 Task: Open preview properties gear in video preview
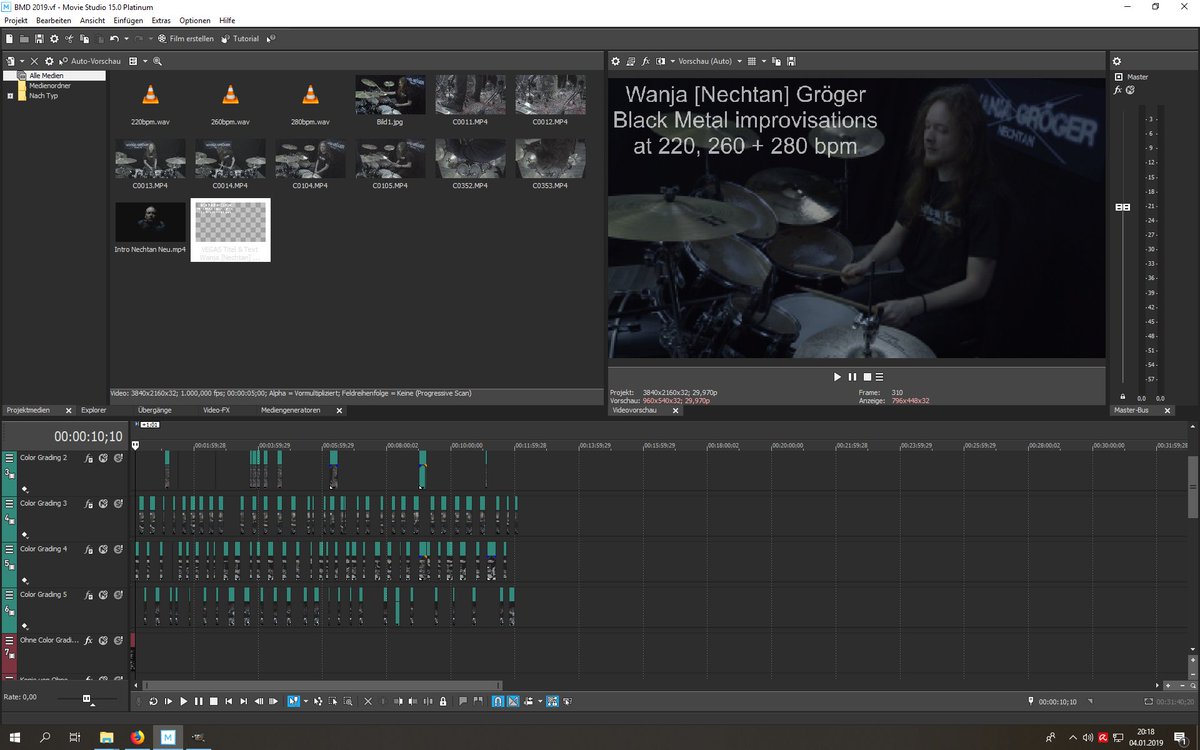point(616,61)
